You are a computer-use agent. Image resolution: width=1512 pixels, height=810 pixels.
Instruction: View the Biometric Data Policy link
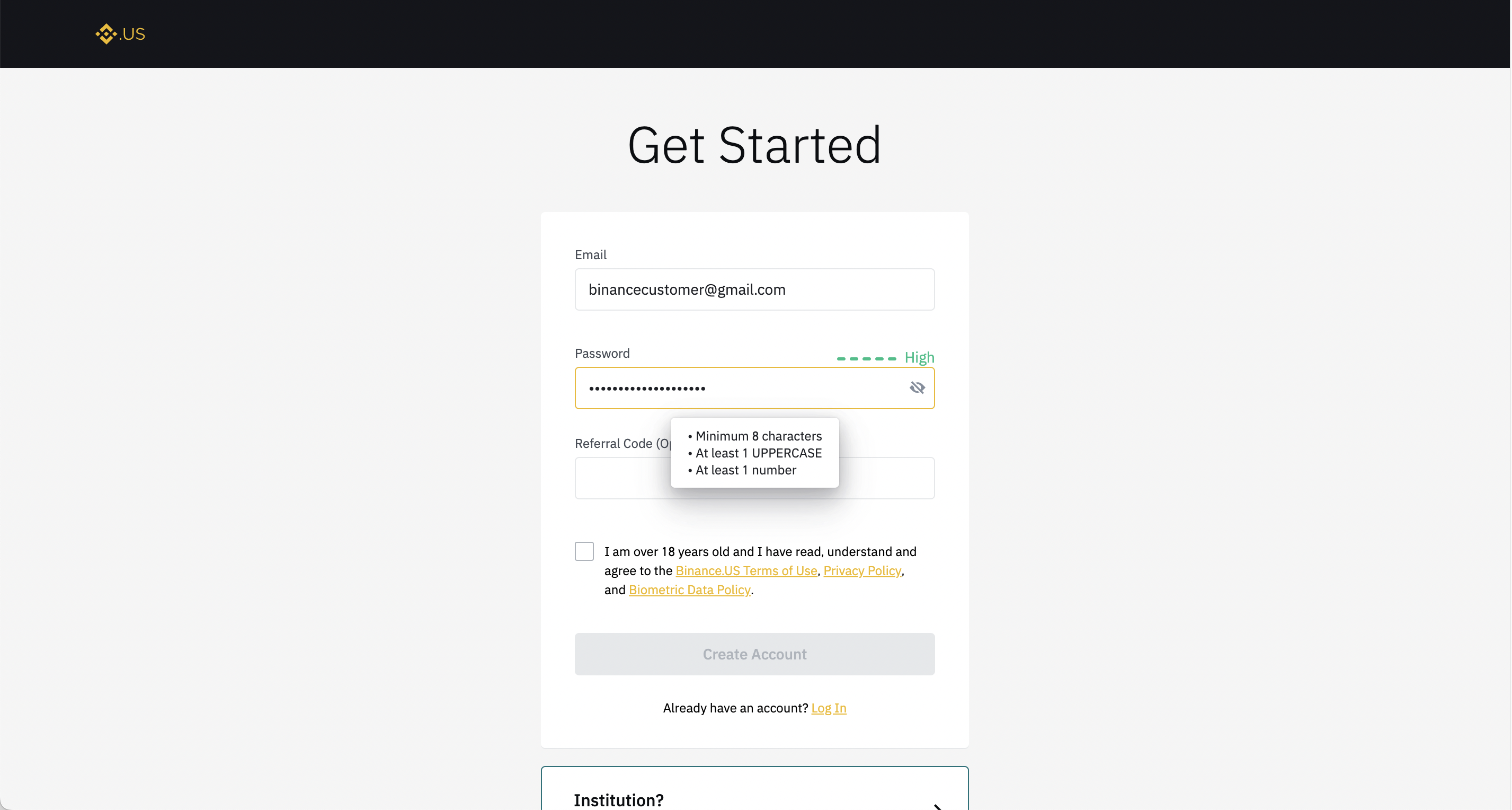[689, 589]
